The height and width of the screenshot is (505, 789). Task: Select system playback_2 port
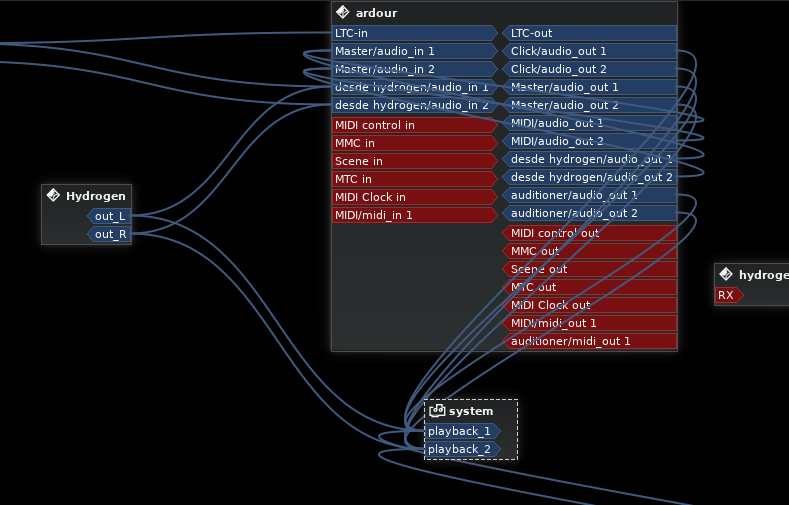[460, 449]
